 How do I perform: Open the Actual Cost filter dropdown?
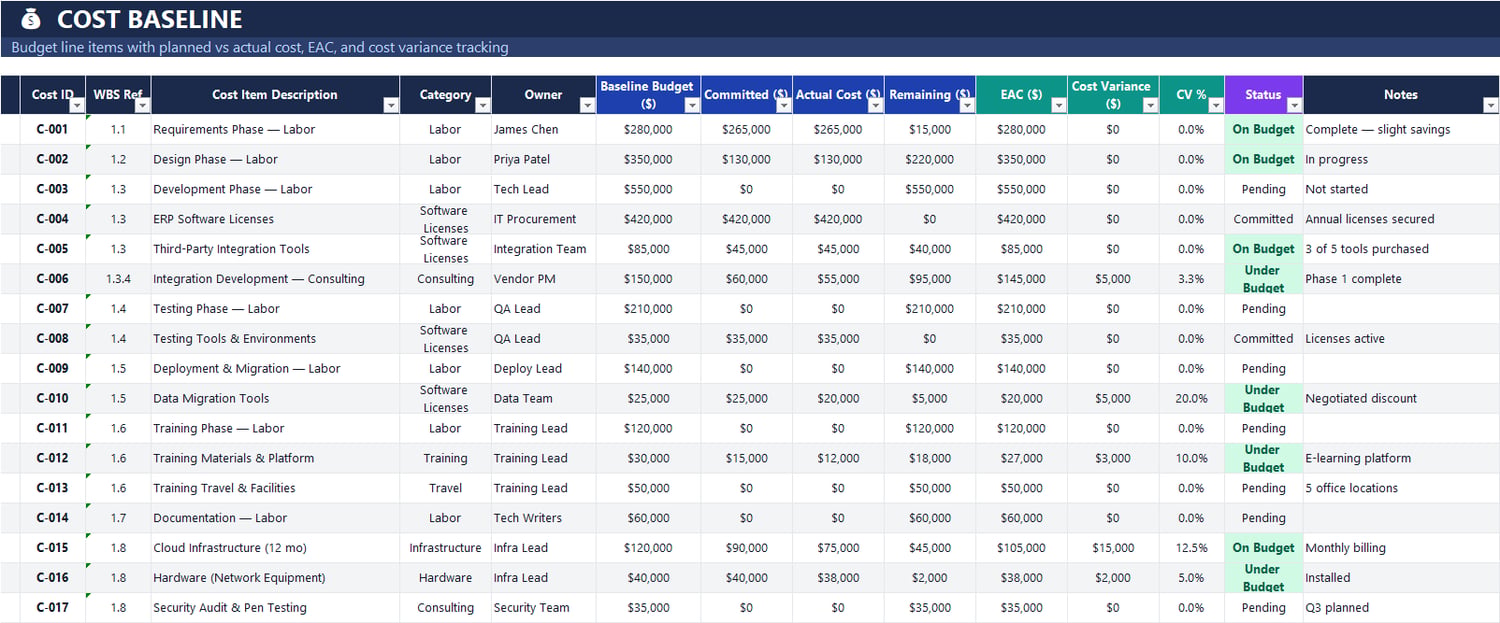[876, 105]
